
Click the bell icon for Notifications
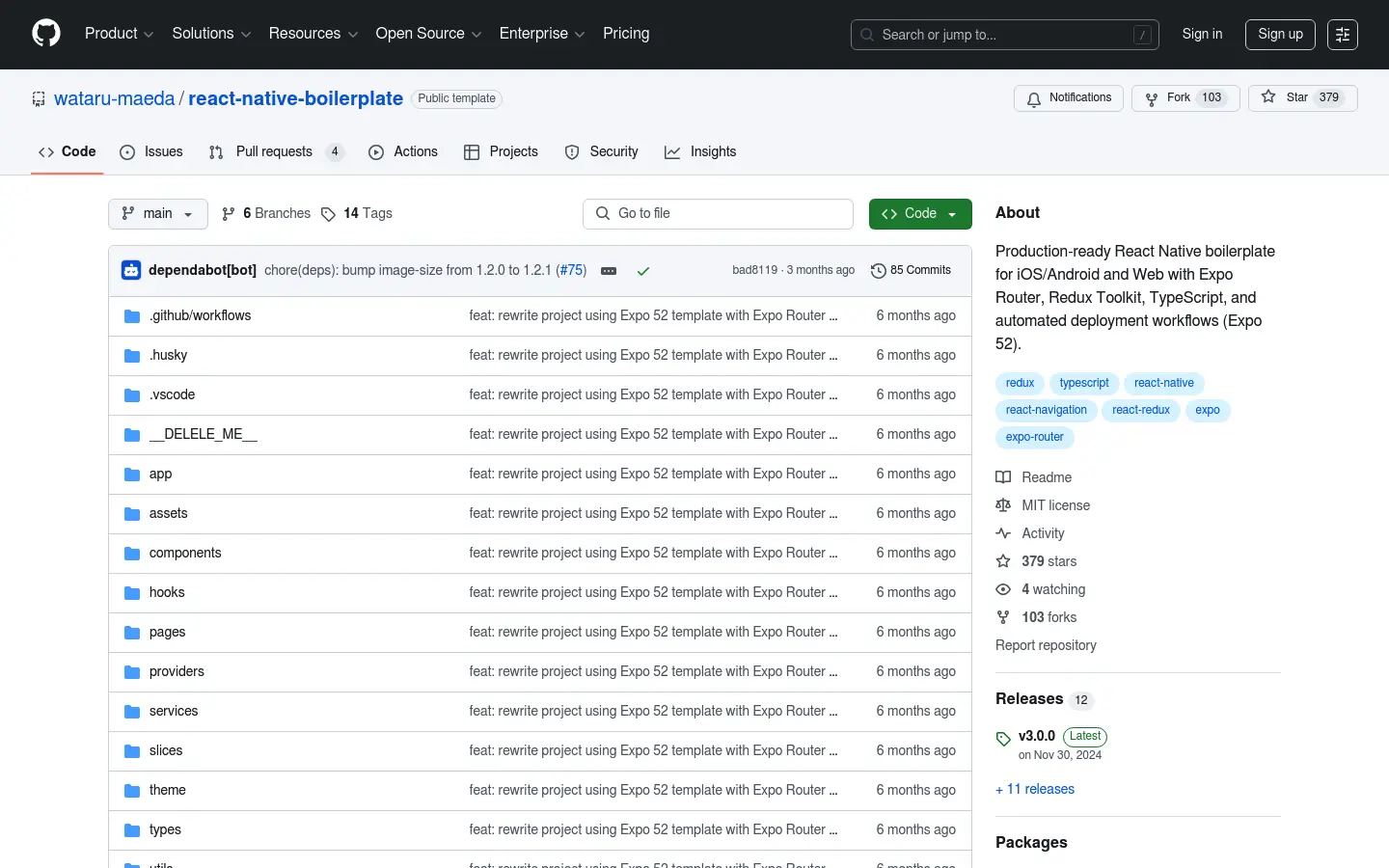[x=1034, y=98]
